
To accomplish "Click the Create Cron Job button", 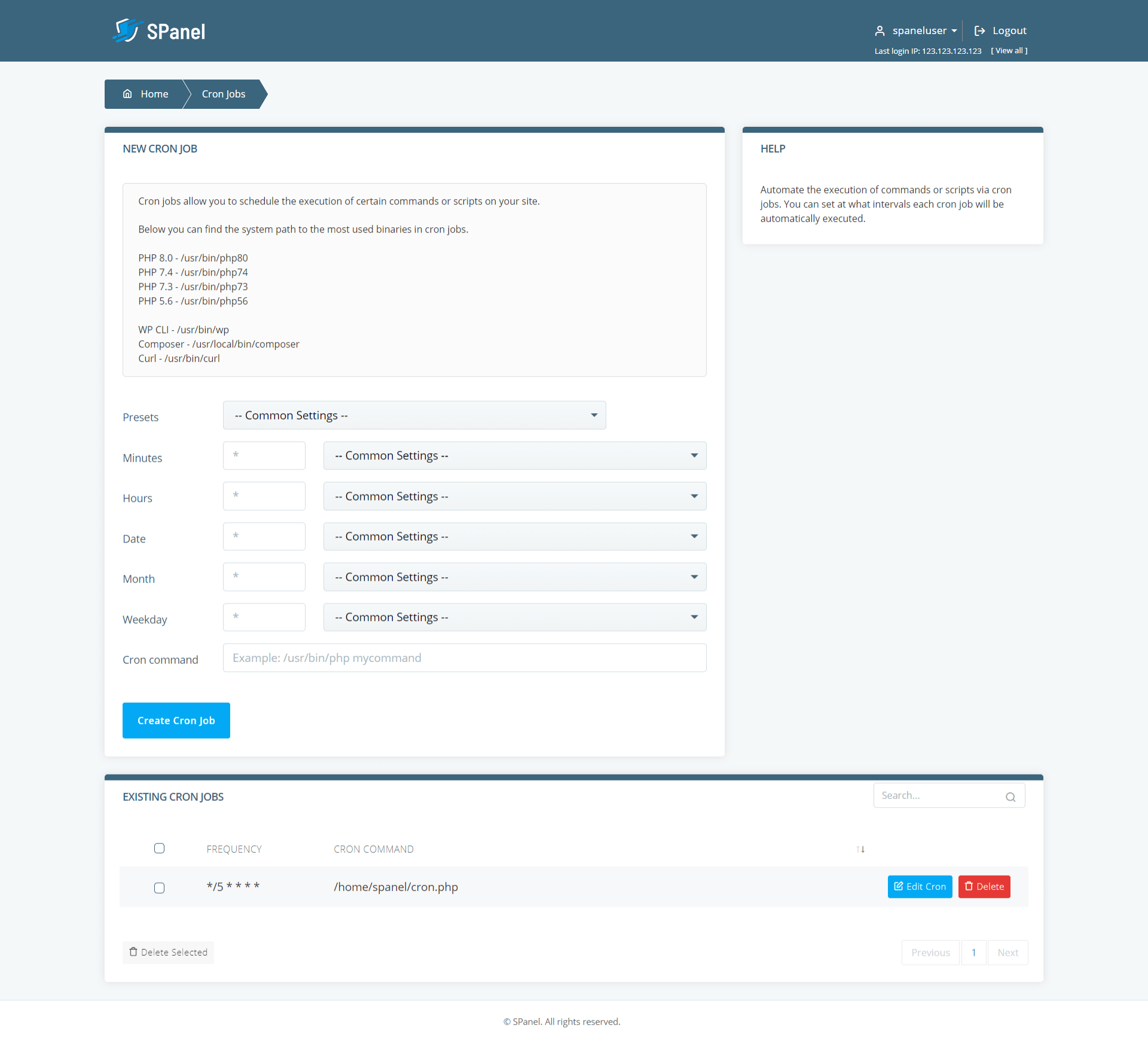I will (x=175, y=720).
